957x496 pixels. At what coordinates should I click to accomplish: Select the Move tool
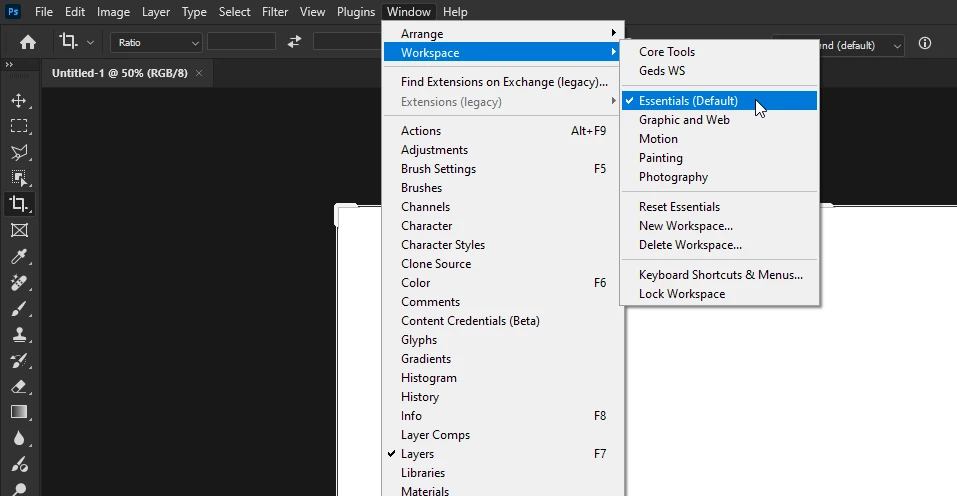click(19, 101)
